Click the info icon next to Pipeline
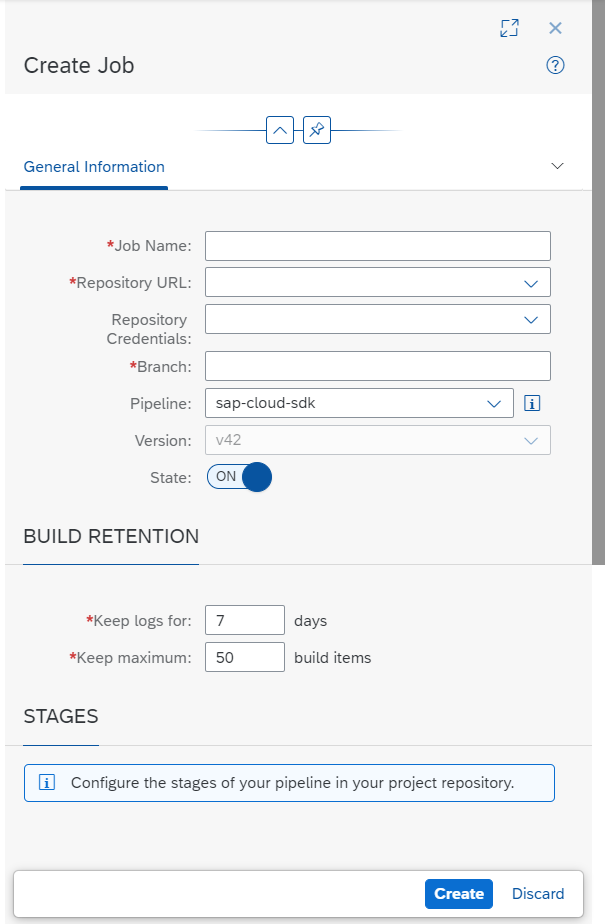The image size is (605, 924). click(x=532, y=404)
